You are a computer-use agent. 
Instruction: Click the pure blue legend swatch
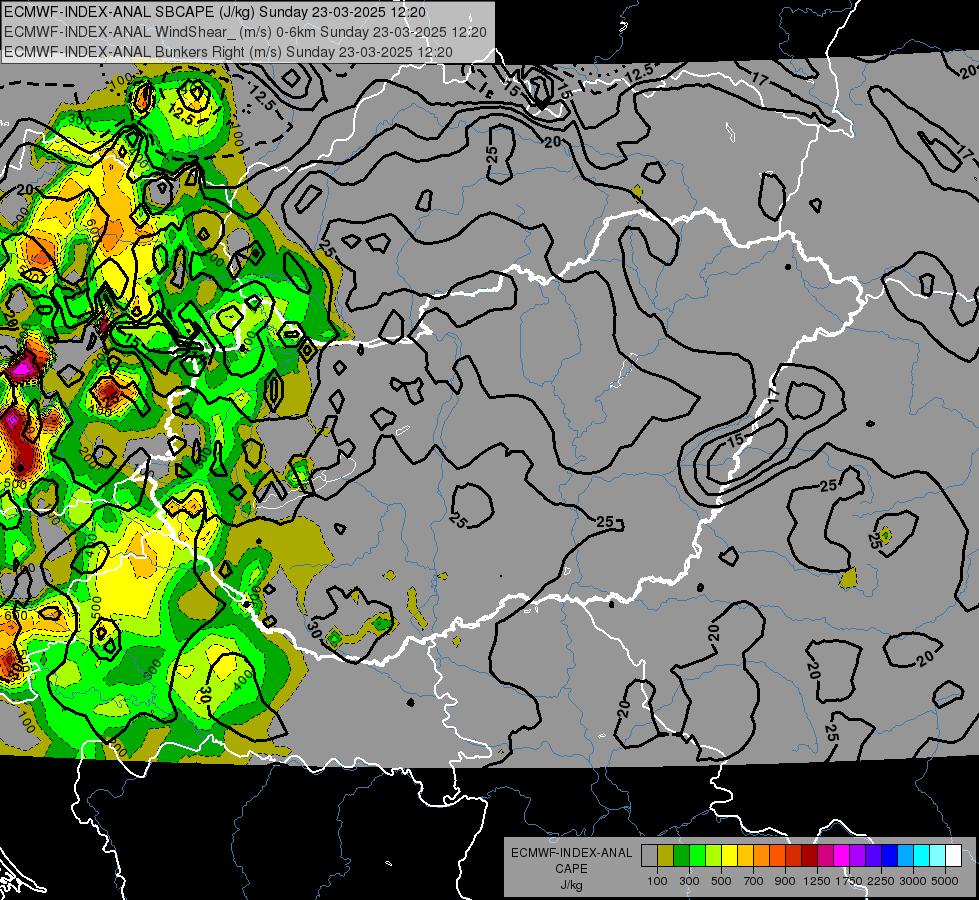(890, 855)
